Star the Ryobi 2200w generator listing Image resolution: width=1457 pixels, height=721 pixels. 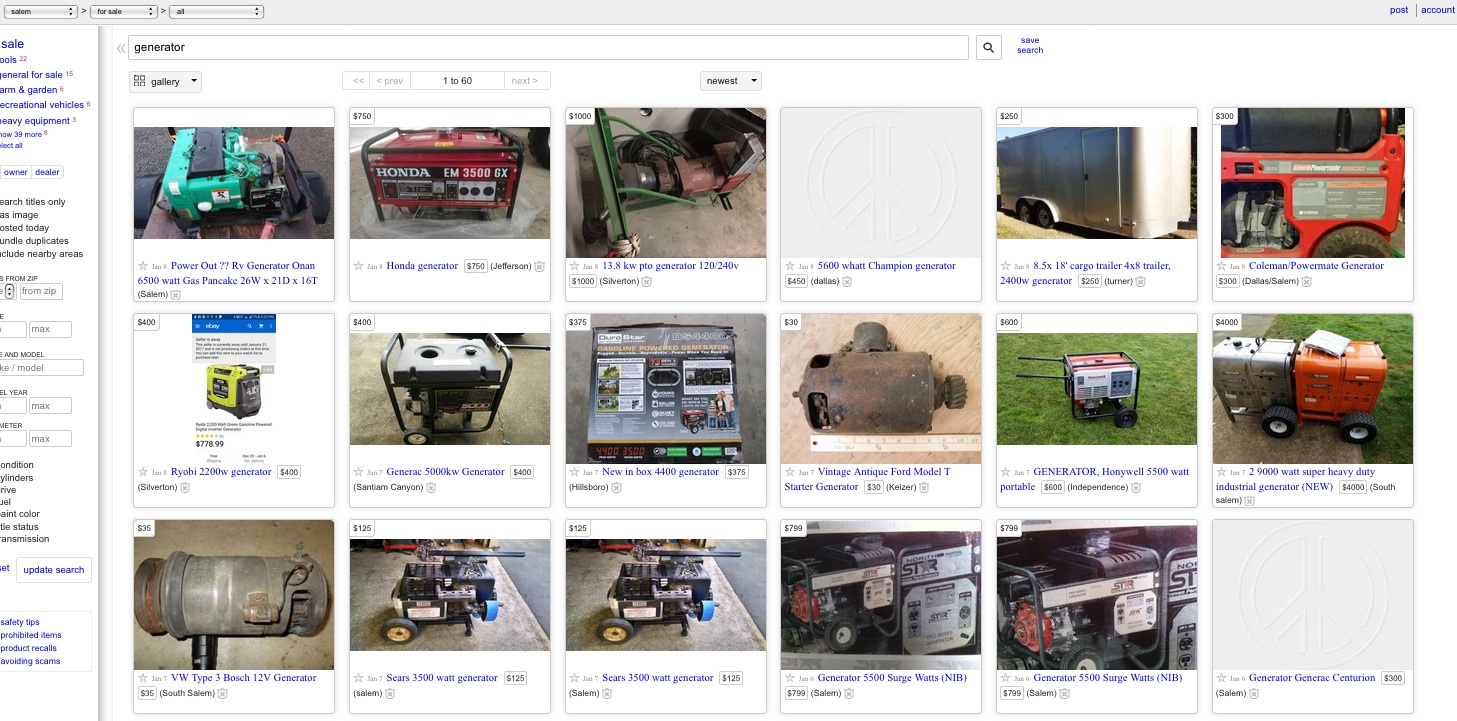pyautogui.click(x=143, y=472)
